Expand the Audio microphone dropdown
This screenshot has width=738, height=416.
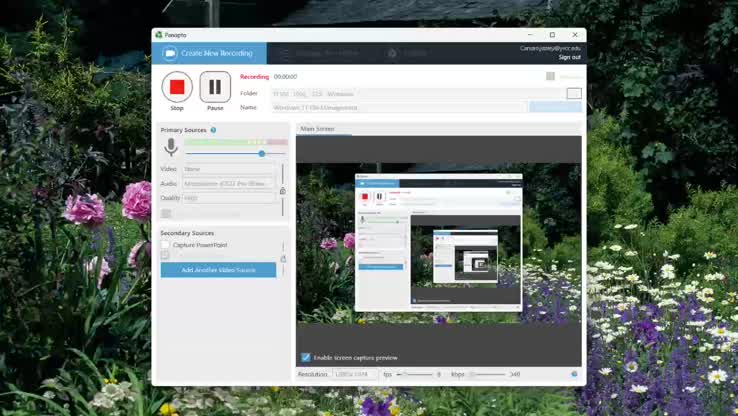pyautogui.click(x=228, y=184)
